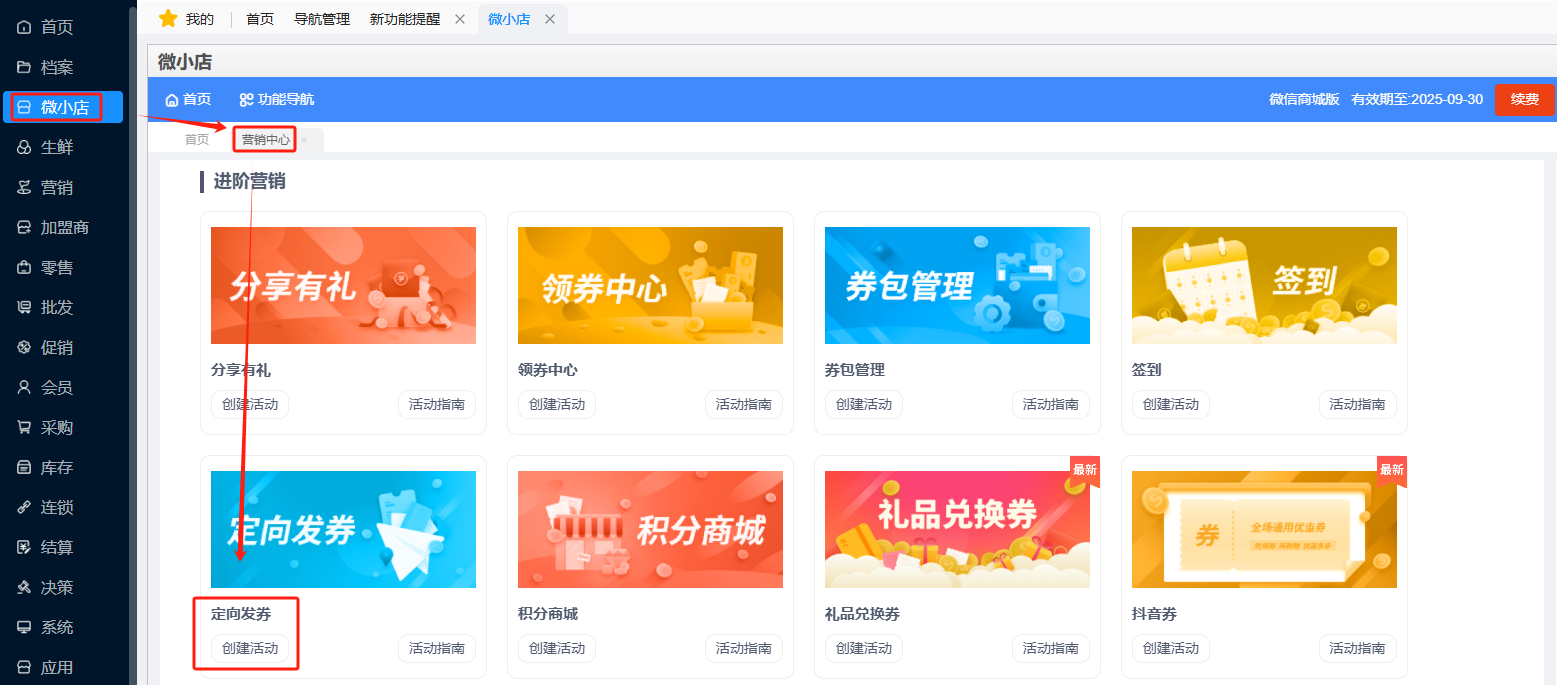Click the star icon beside 我的
1557x685 pixels.
pyautogui.click(x=168, y=19)
